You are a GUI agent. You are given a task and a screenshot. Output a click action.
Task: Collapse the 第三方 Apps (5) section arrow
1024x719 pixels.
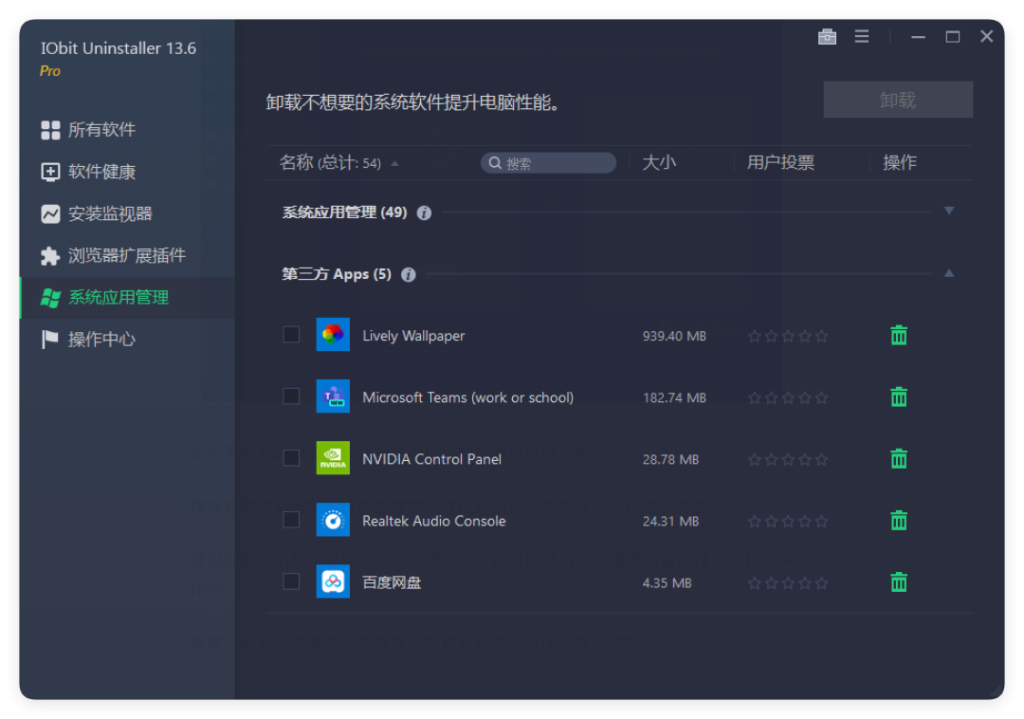tap(949, 273)
